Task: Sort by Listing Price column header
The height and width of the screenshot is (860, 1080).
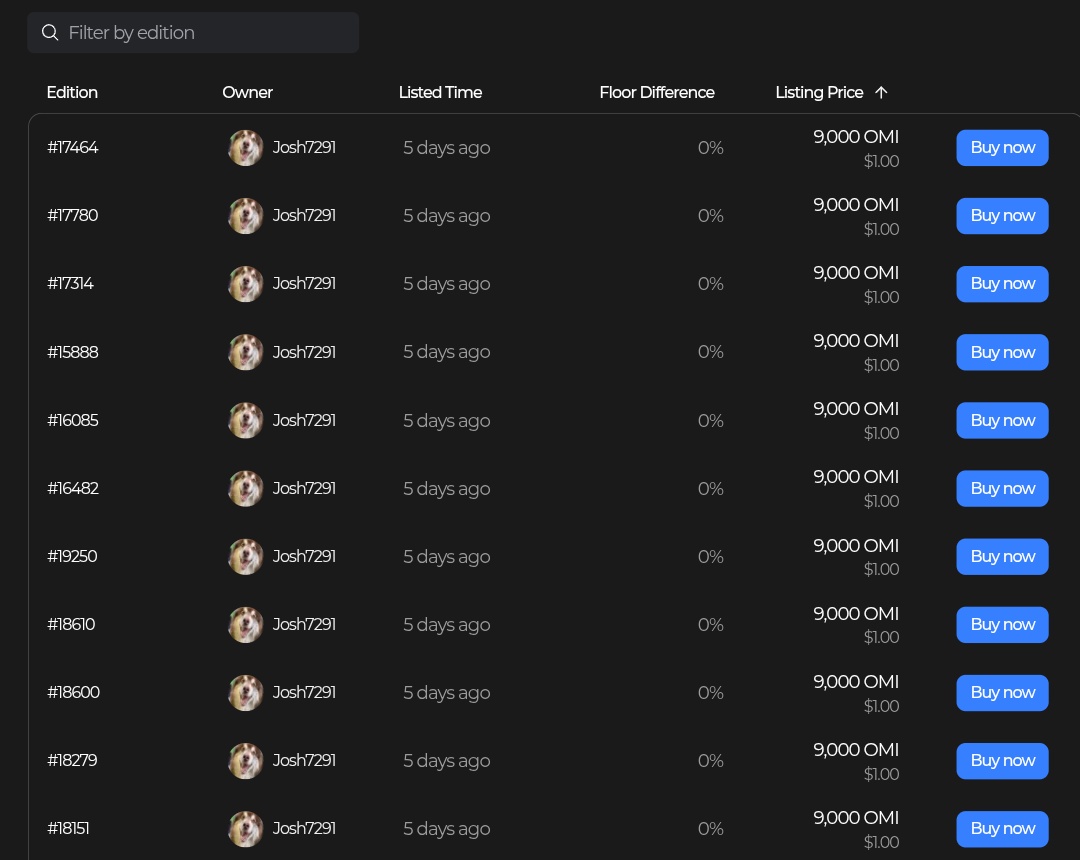Action: pos(819,92)
